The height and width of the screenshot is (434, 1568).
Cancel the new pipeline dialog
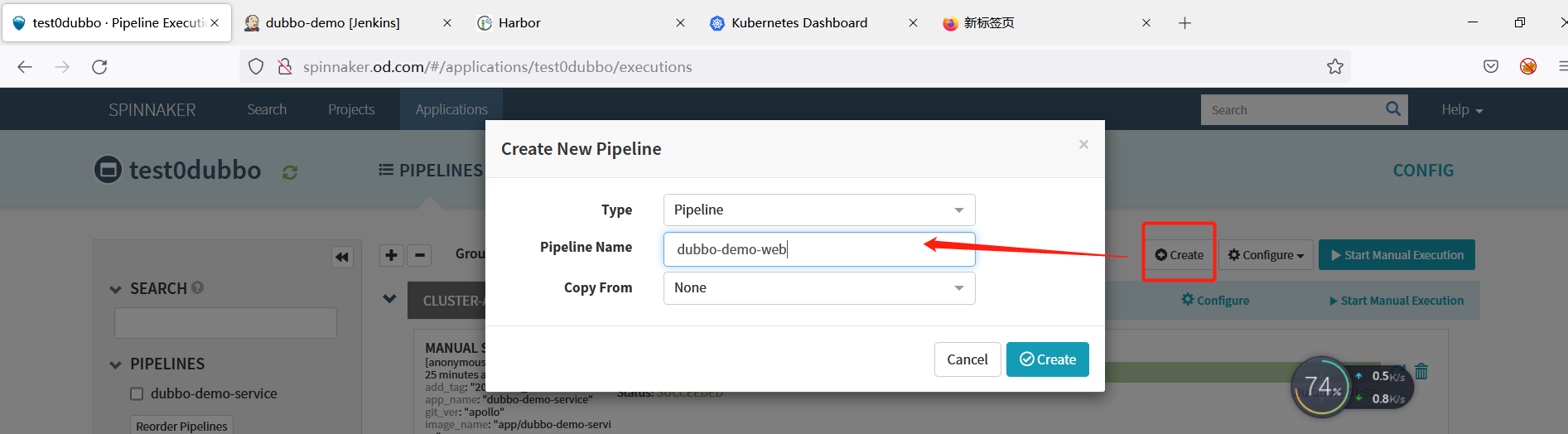[967, 359]
